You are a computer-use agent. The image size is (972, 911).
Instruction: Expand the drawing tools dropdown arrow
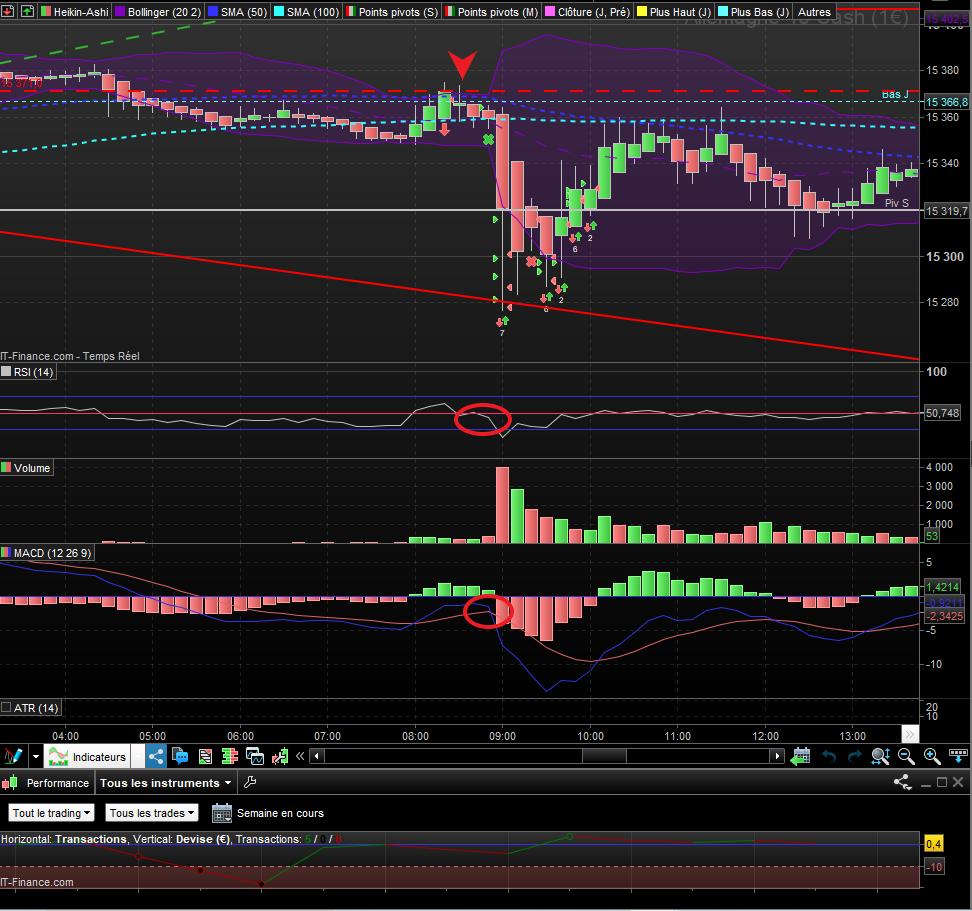tap(36, 757)
